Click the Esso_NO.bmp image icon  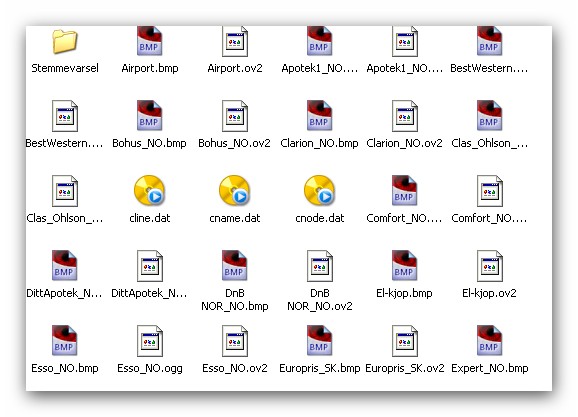[65, 340]
